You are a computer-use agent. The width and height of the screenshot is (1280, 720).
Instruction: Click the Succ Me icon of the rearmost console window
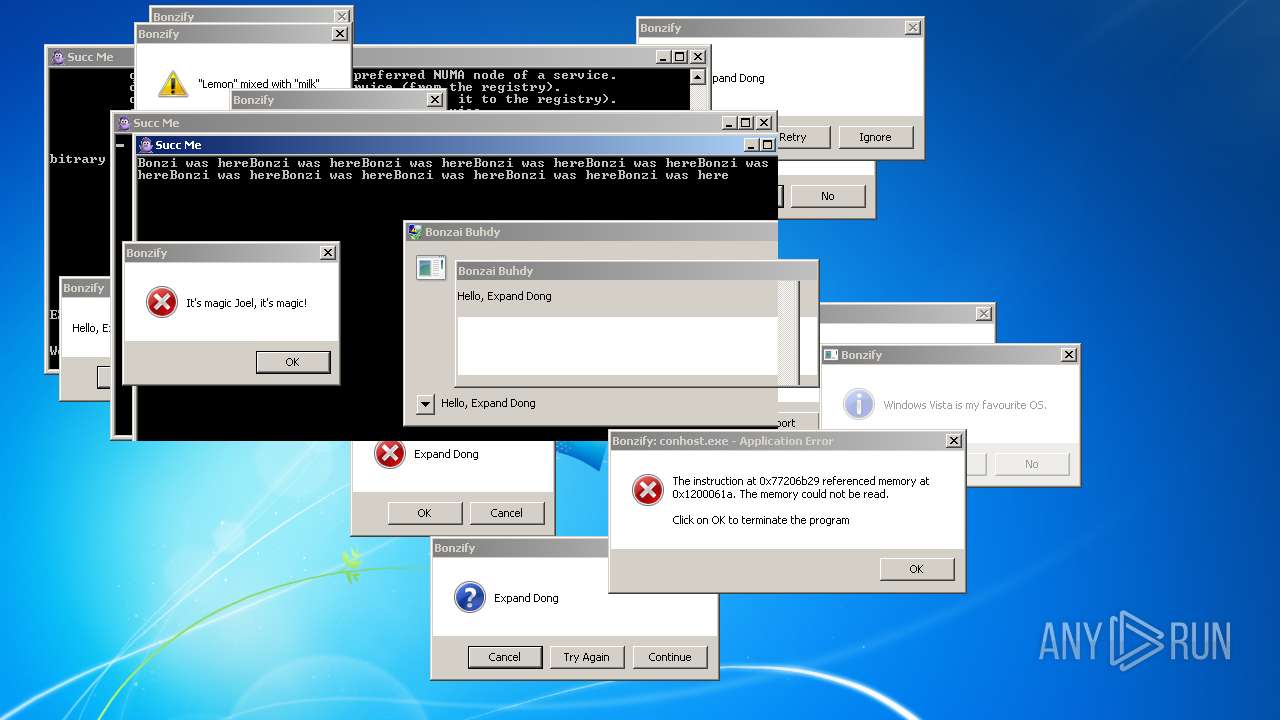(58, 57)
